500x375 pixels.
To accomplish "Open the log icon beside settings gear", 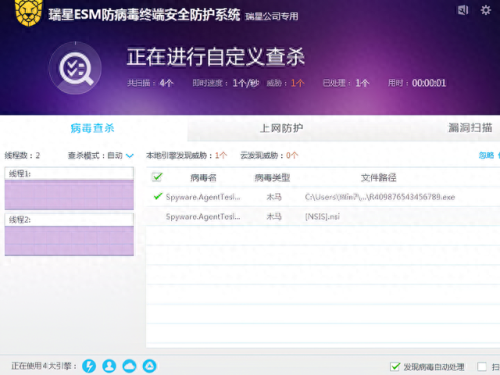I will (463, 10).
